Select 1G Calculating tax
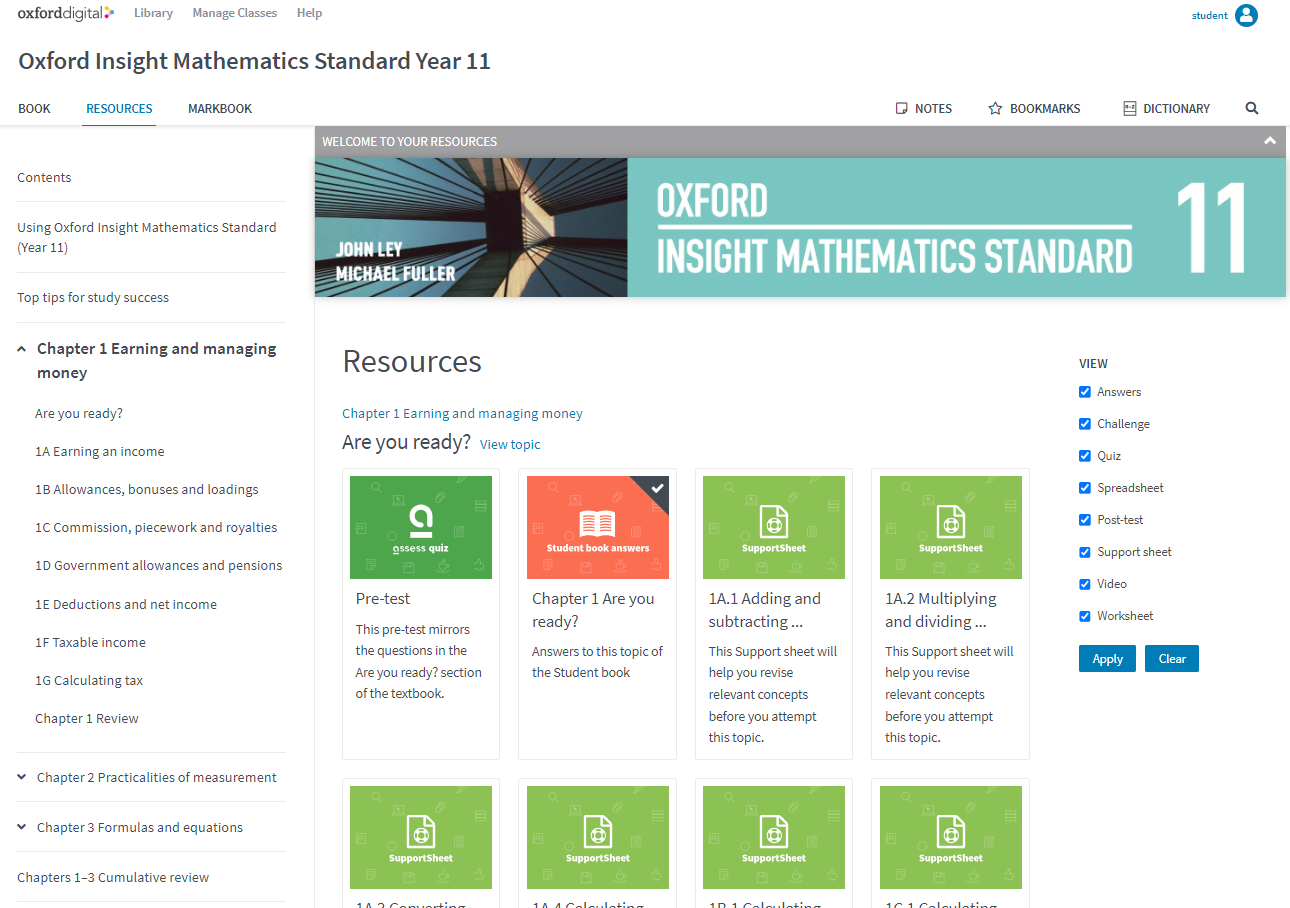Viewport: 1290px width, 908px height. 89,680
